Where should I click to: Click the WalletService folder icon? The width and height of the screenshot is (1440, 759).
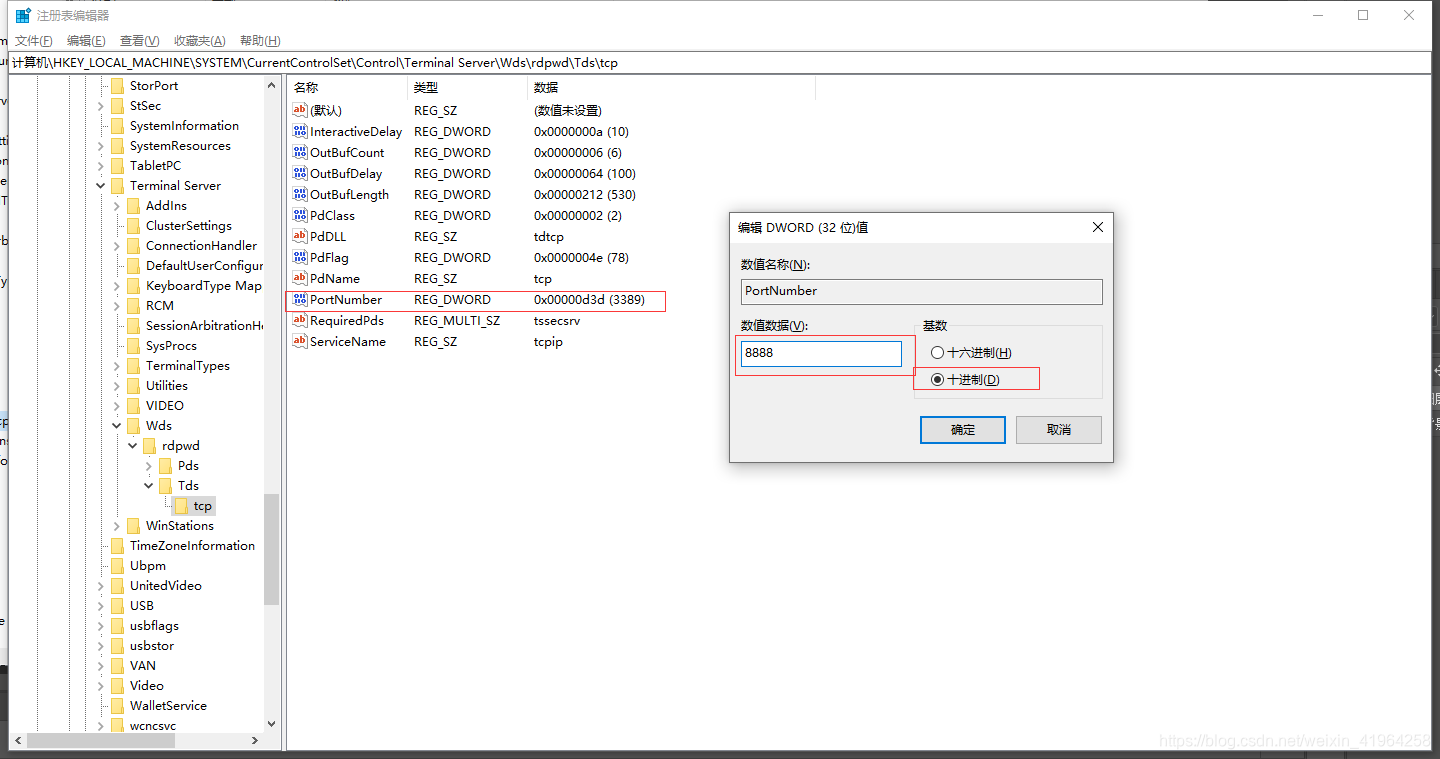[x=118, y=705]
